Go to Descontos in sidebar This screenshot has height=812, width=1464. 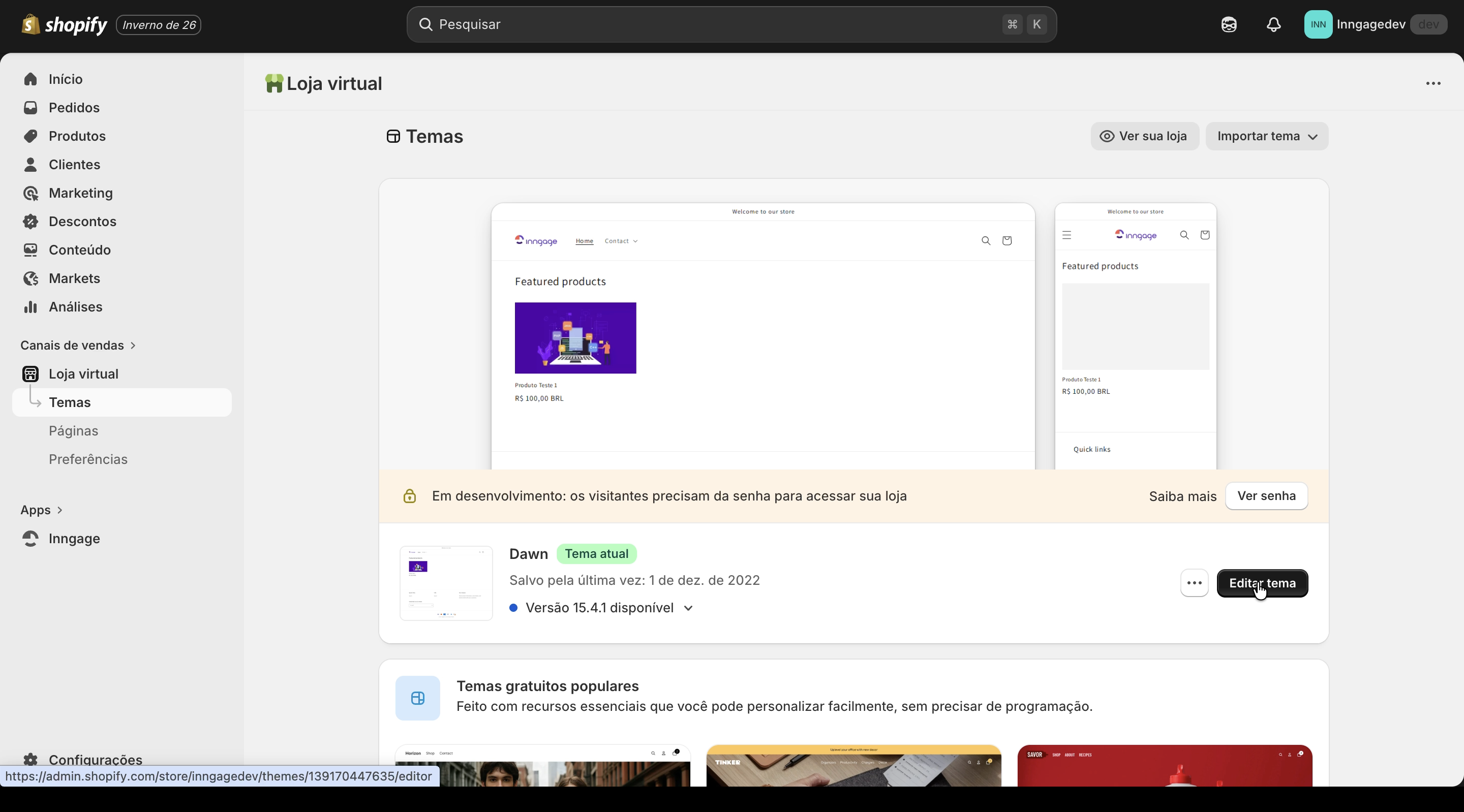[82, 221]
